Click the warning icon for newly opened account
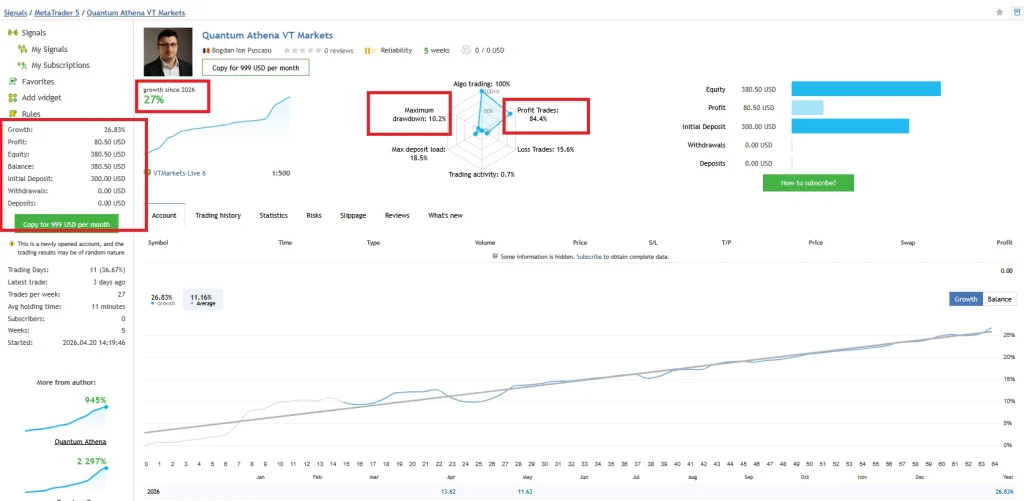The image size is (1024, 501). point(11,244)
